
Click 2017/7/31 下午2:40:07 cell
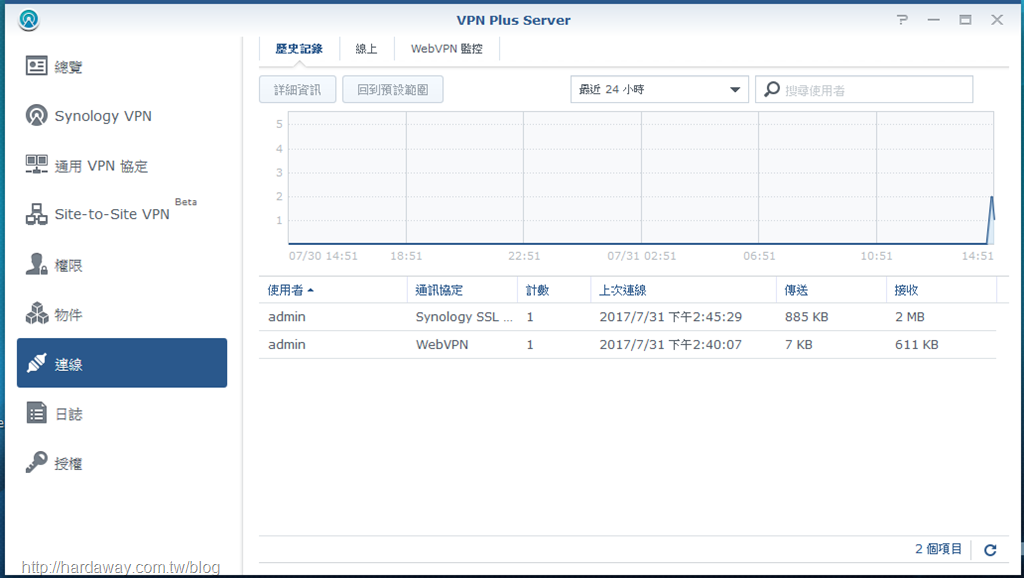pos(671,344)
